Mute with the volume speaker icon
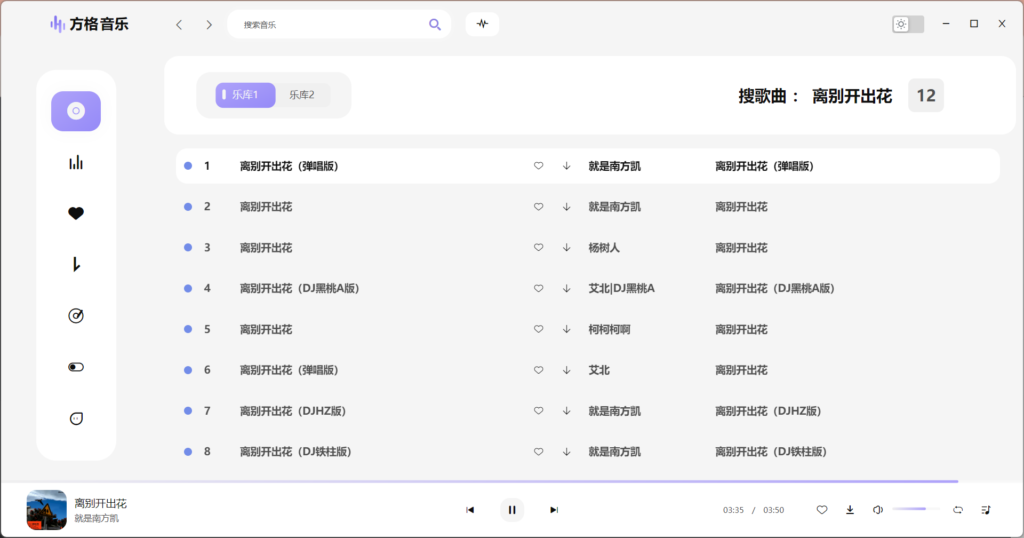 click(878, 510)
